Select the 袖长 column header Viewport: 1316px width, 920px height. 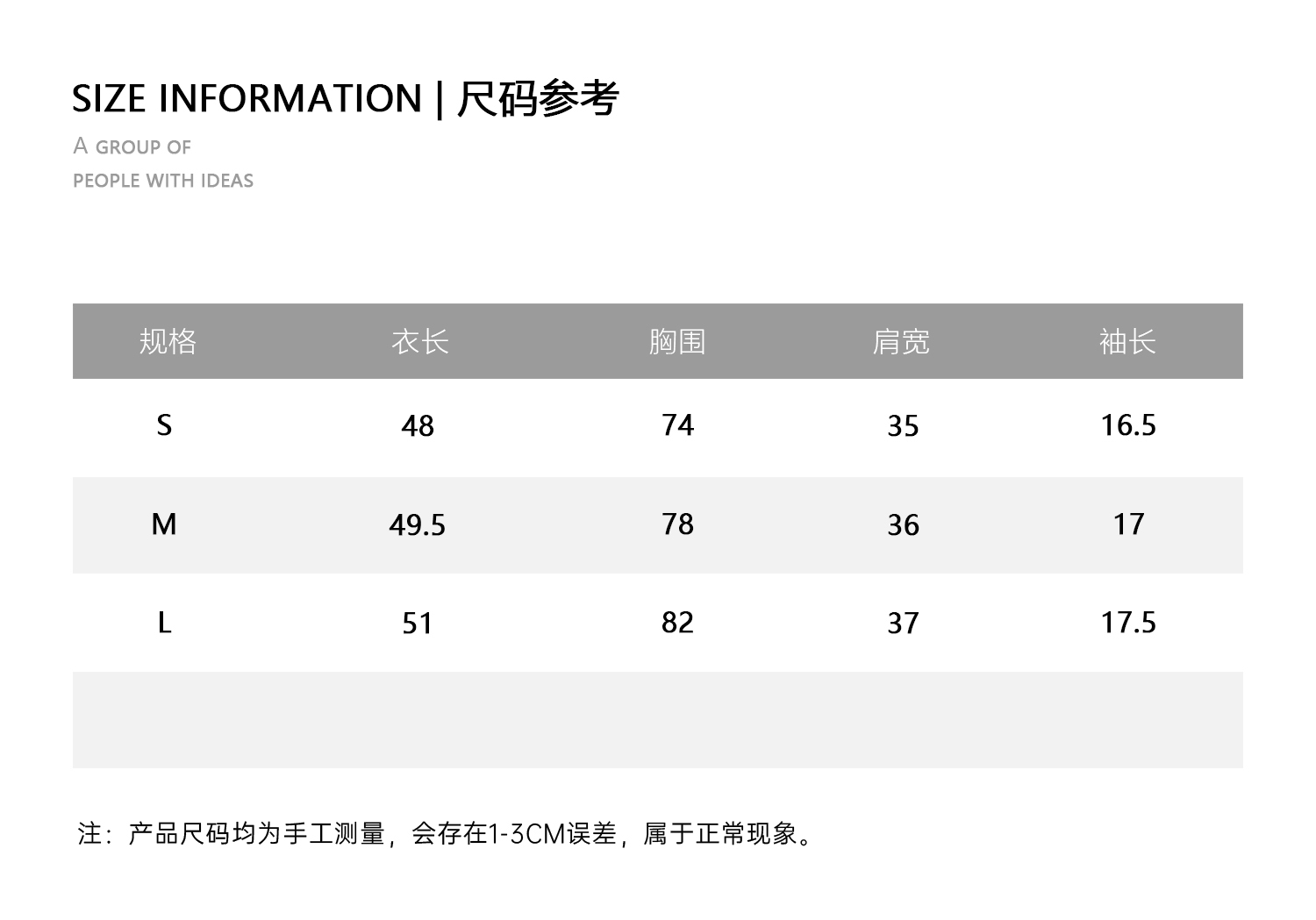tap(1127, 341)
